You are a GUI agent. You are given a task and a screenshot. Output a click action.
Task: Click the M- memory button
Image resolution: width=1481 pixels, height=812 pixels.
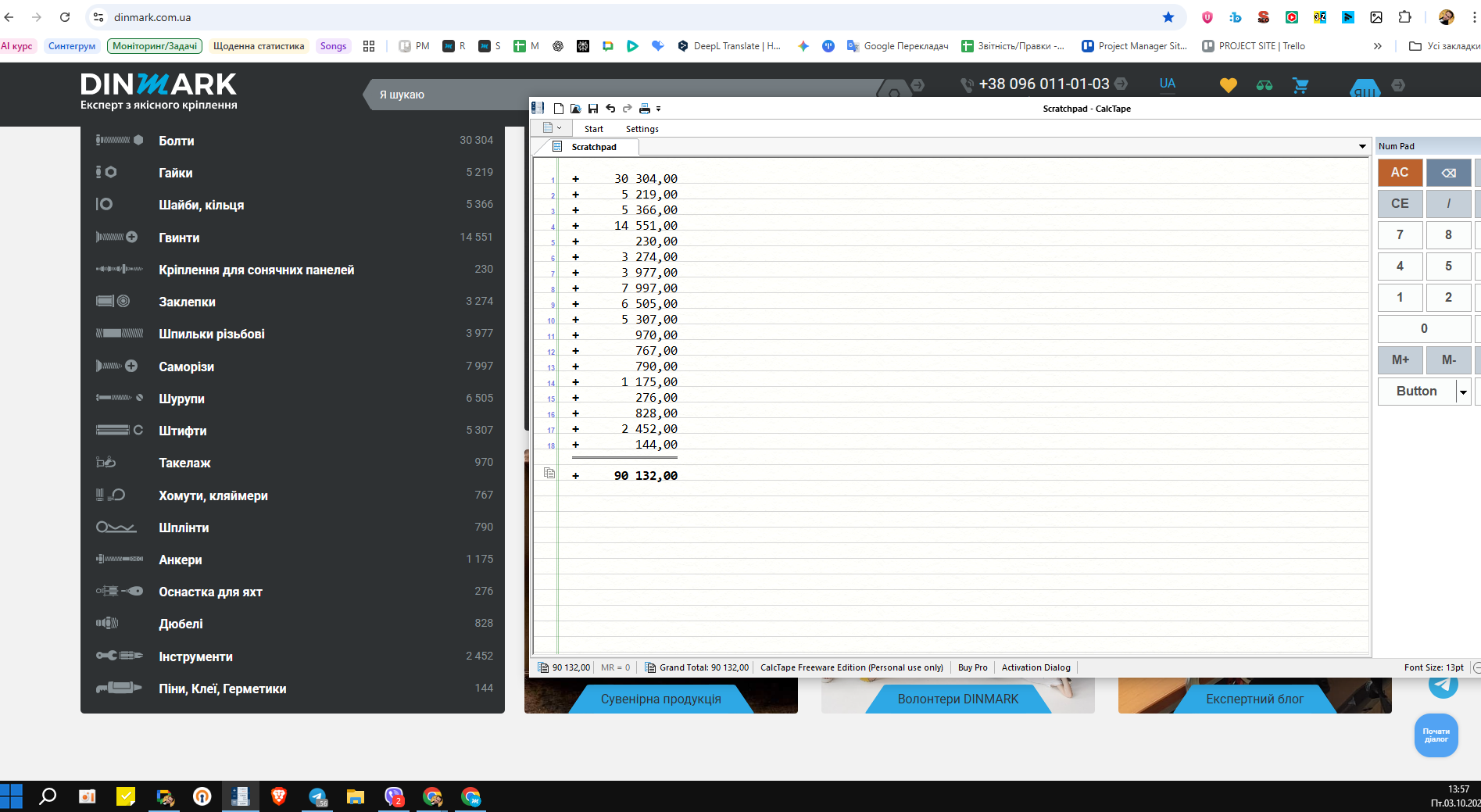pyautogui.click(x=1448, y=359)
